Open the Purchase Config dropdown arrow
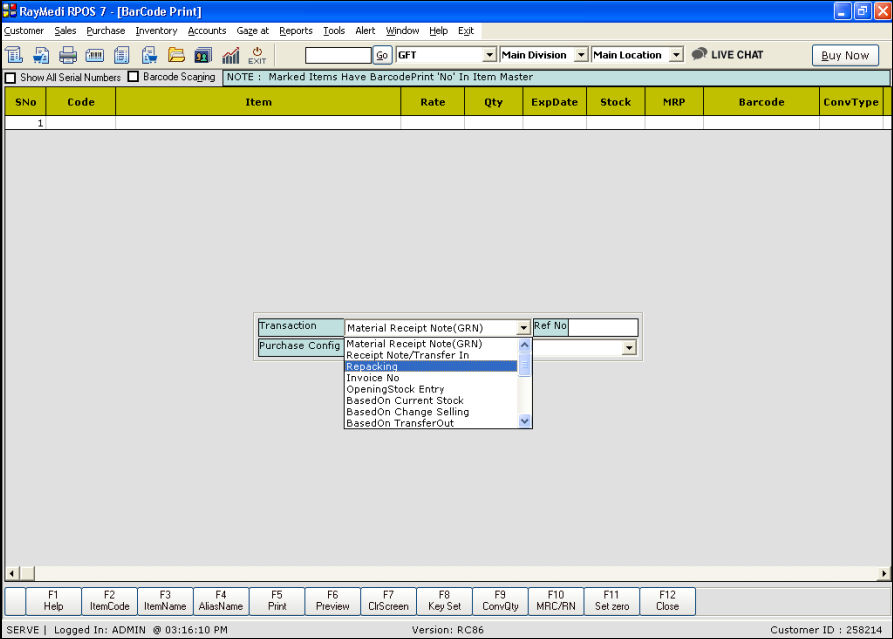 [x=629, y=347]
